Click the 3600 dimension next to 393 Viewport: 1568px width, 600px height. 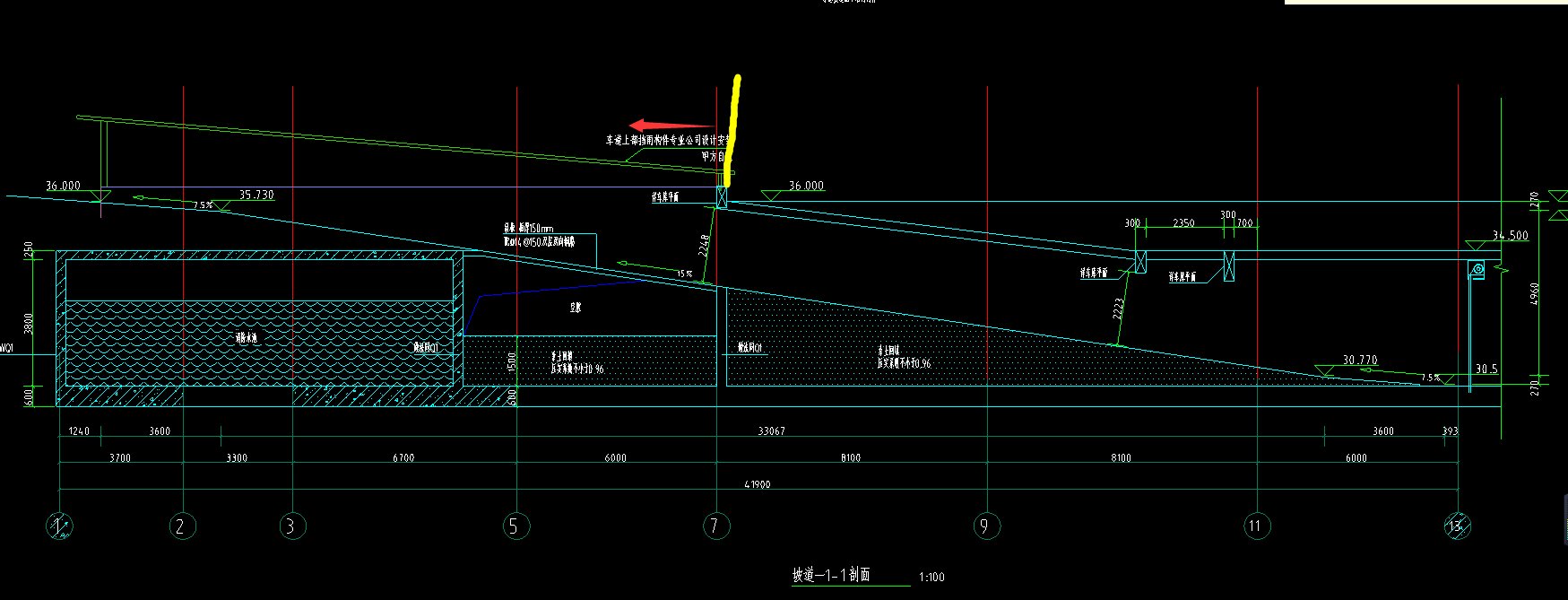coord(1383,431)
